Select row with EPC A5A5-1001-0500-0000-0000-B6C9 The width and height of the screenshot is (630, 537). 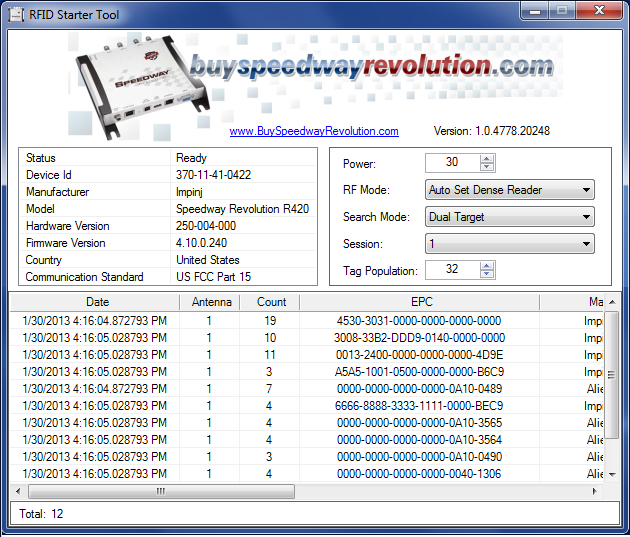click(307, 372)
